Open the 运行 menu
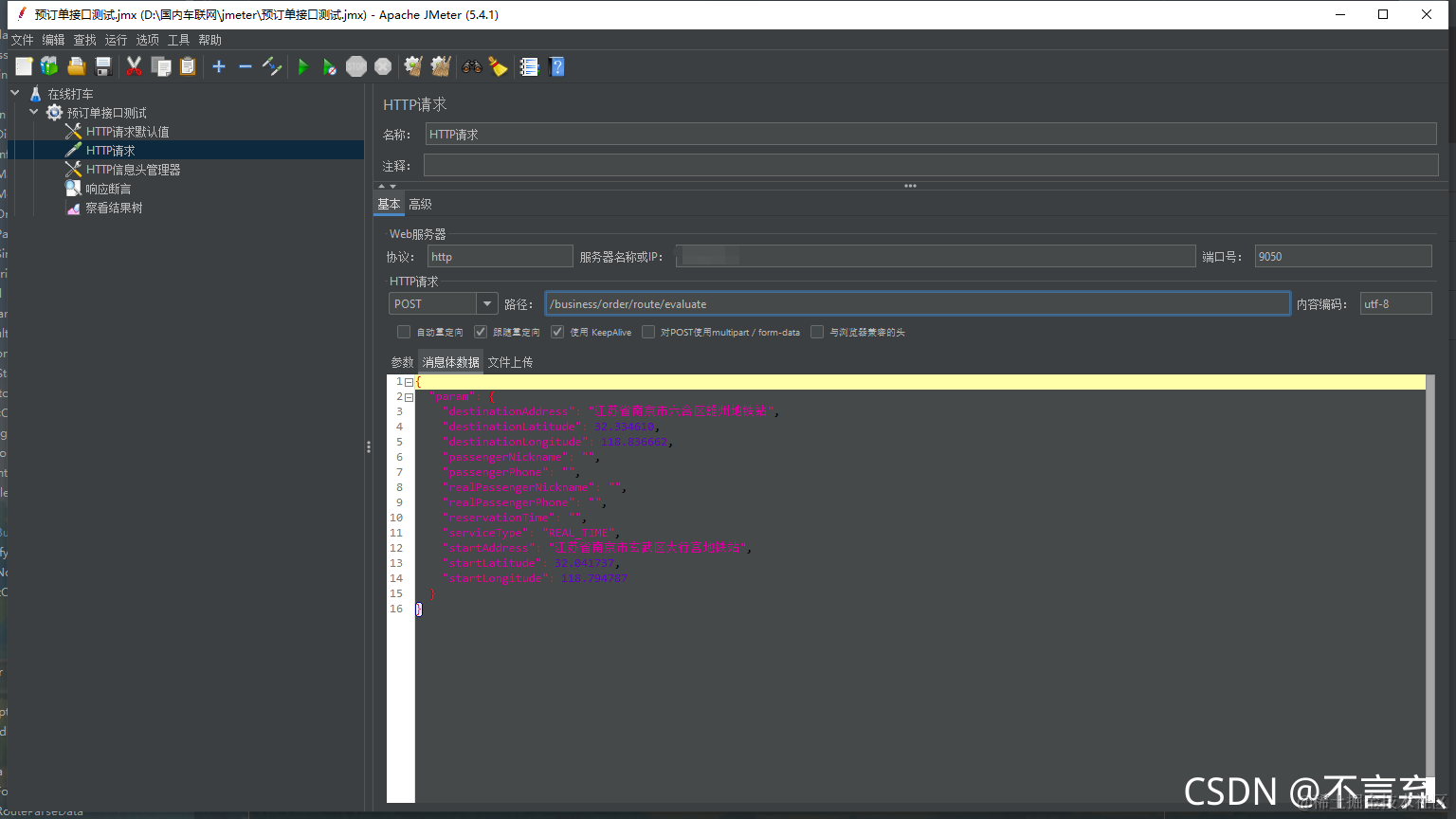 click(116, 40)
